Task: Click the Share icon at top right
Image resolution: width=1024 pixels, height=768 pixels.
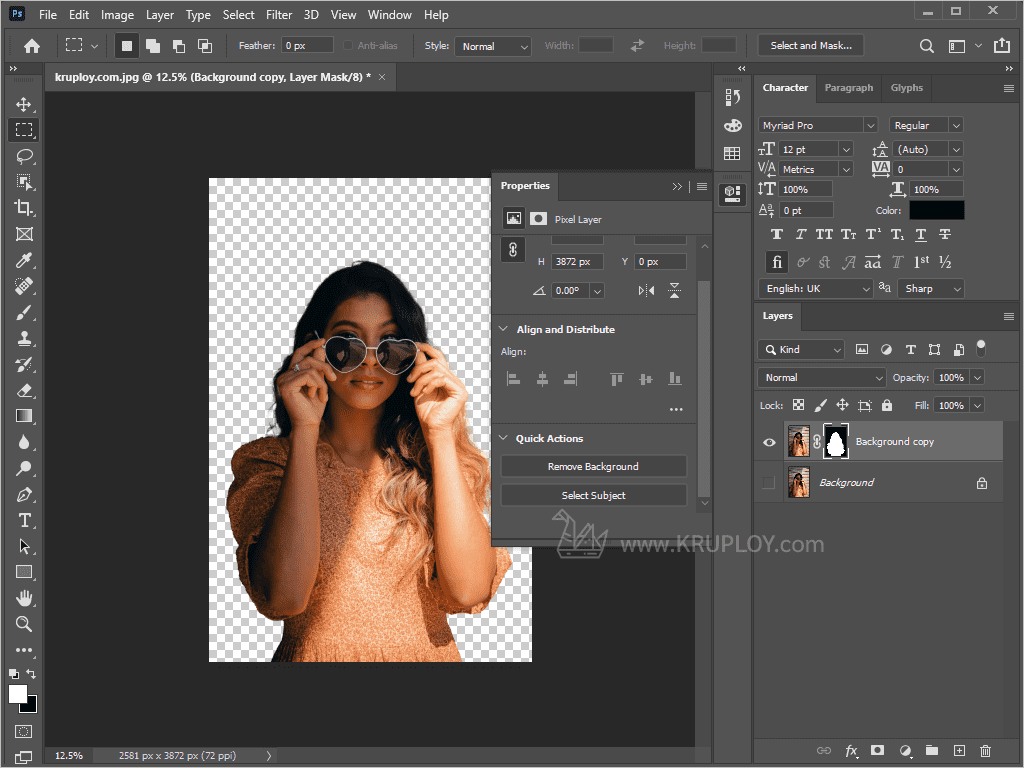Action: [1002, 45]
